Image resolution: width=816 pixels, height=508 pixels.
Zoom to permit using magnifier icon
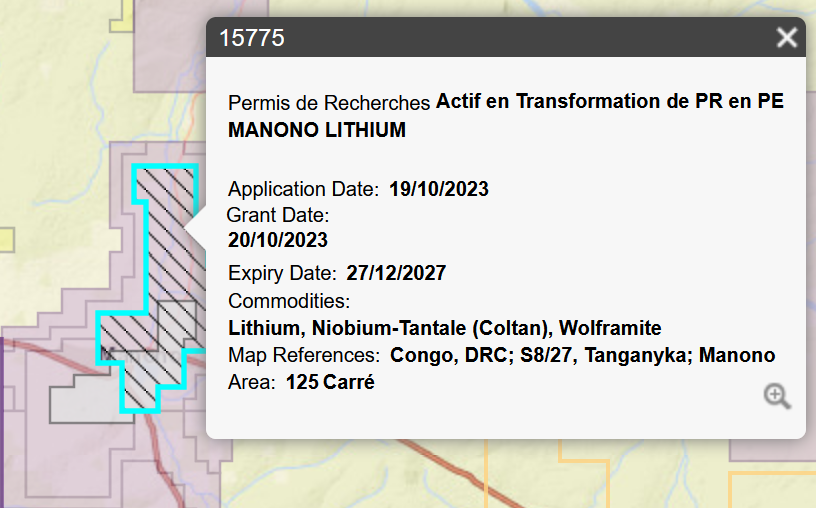[777, 397]
